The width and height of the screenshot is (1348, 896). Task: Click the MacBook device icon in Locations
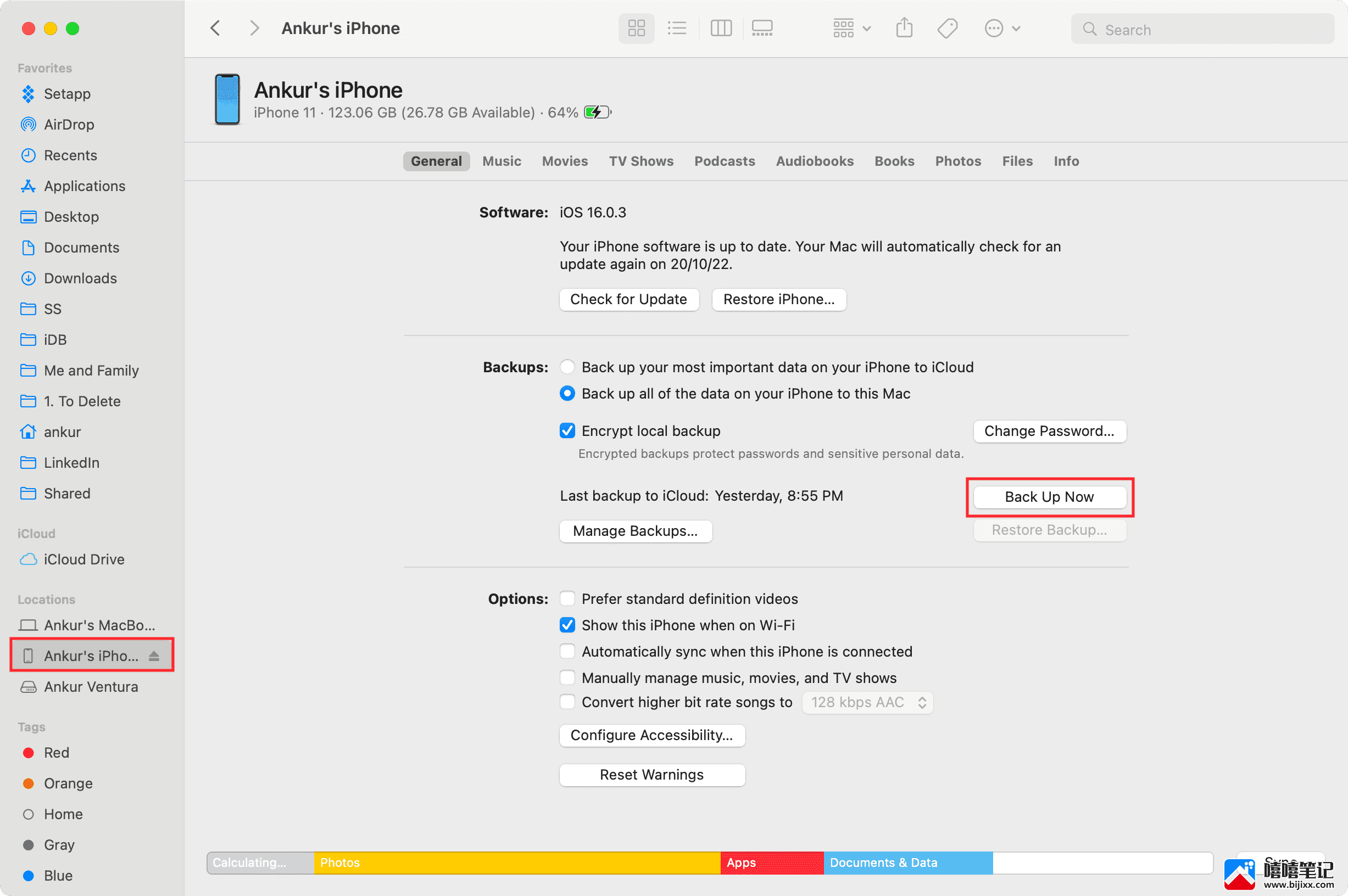pyautogui.click(x=29, y=626)
